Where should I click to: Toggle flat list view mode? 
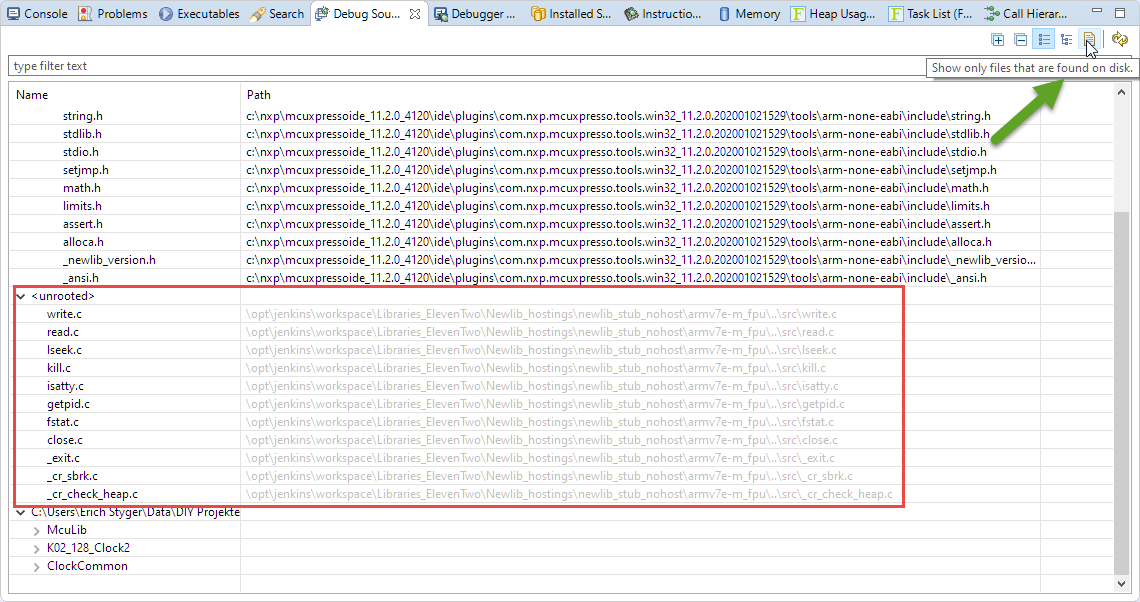coord(1044,40)
